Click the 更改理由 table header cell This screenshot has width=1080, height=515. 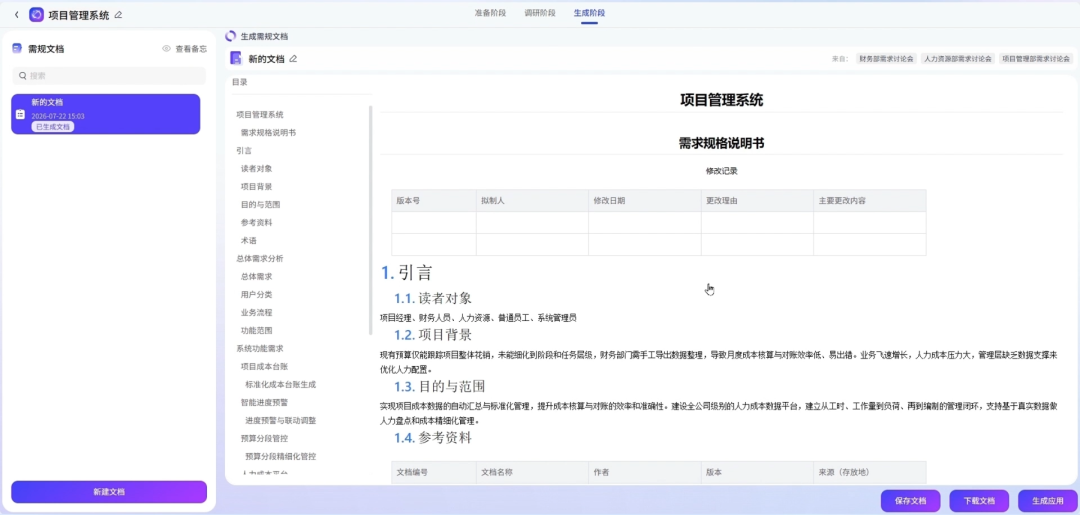click(x=758, y=200)
